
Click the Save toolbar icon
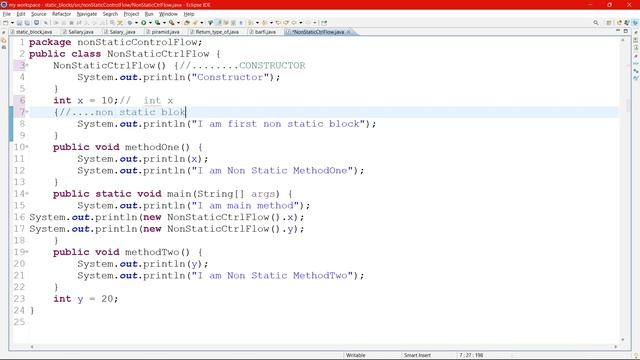click(x=19, y=23)
